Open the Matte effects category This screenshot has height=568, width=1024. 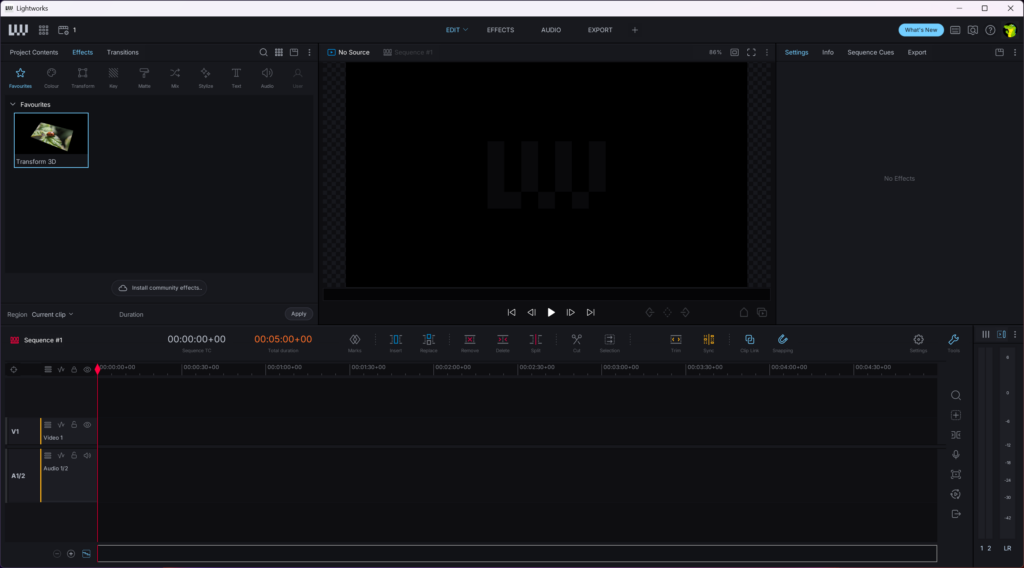144,77
